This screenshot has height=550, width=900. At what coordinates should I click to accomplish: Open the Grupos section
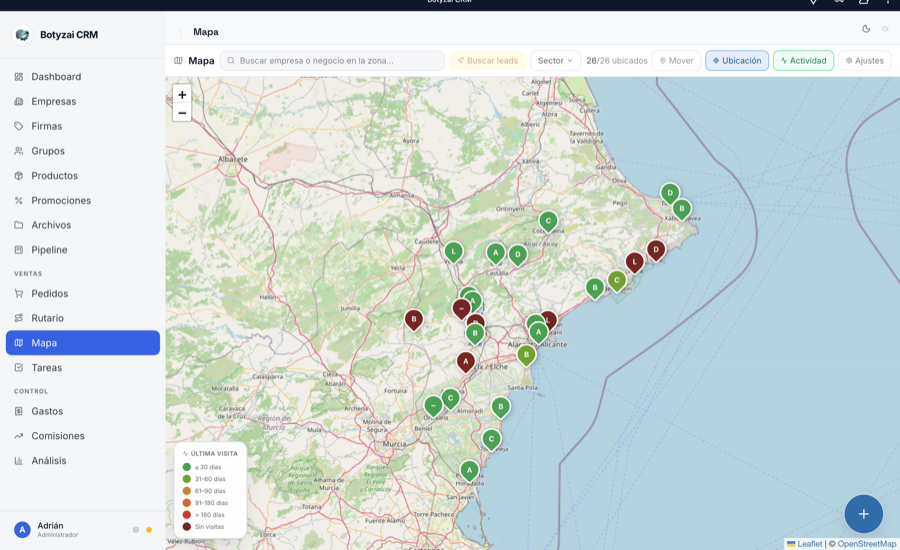83,150
